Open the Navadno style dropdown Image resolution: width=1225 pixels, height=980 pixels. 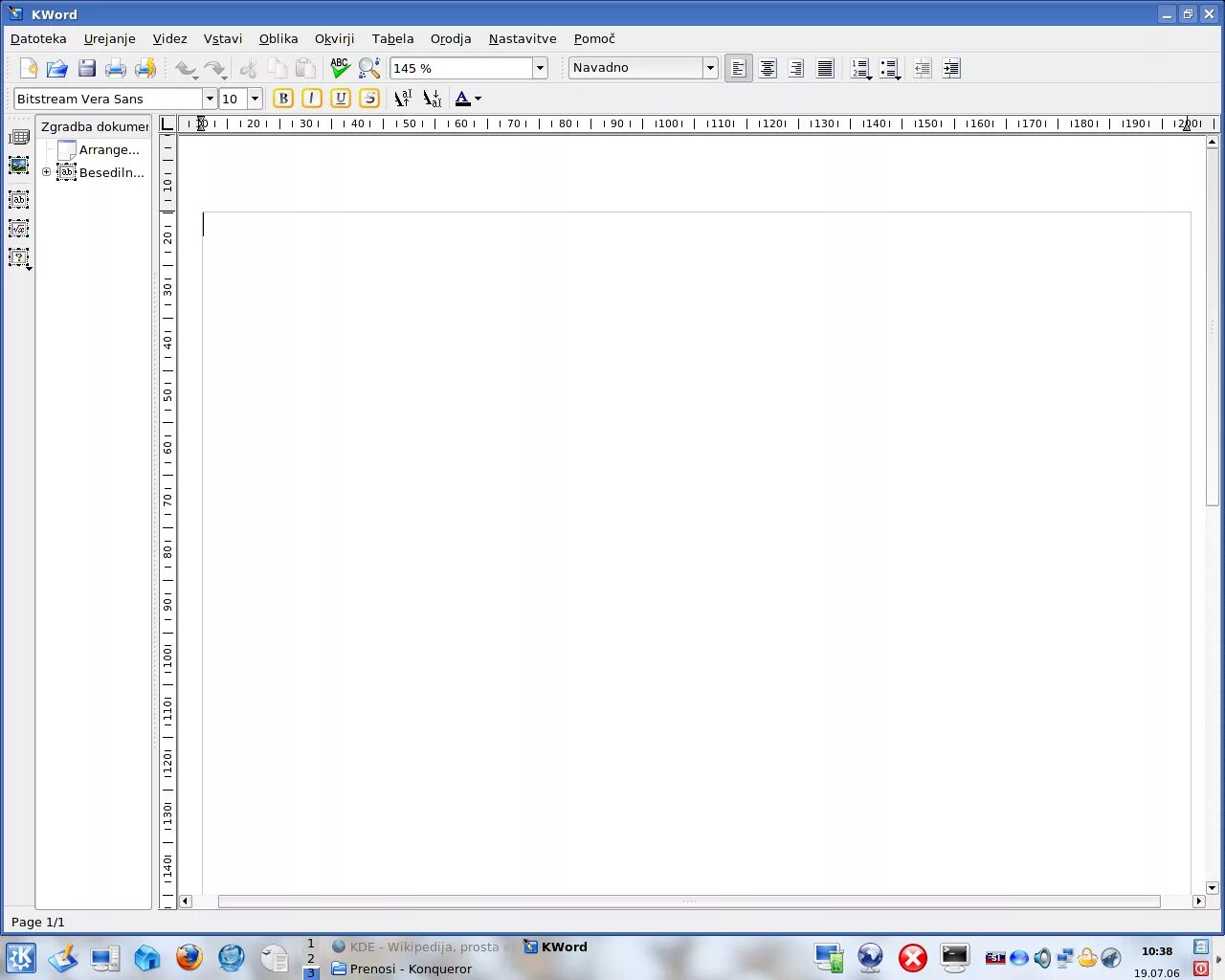click(x=709, y=68)
